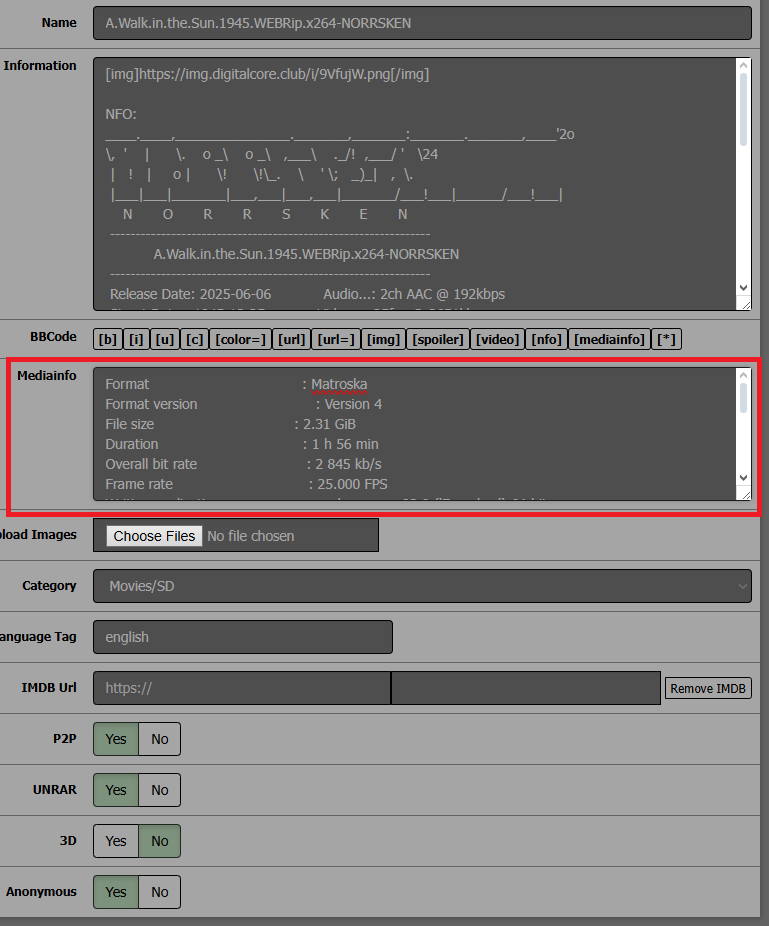Insert the [nfo] BBCode tag
Viewport: 769px width, 926px height.
click(x=546, y=339)
